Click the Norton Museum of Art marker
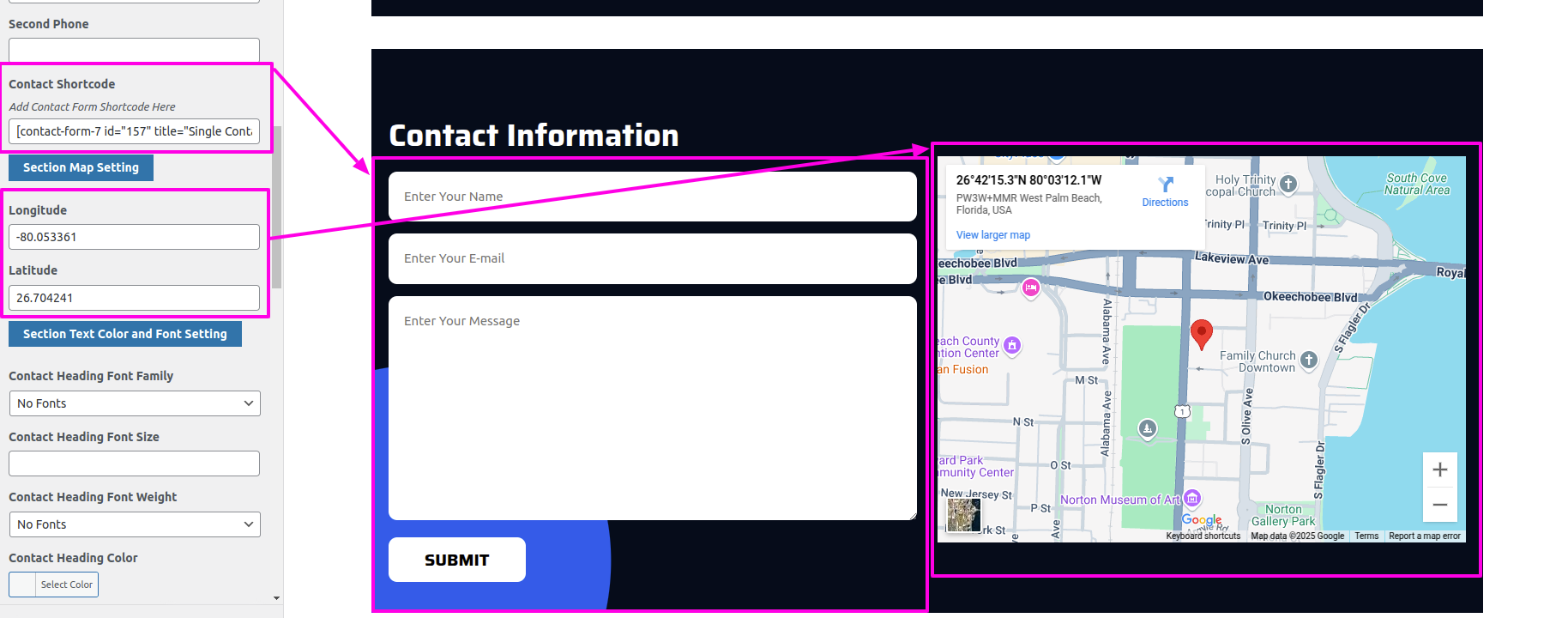The image size is (1568, 618). tap(1192, 499)
